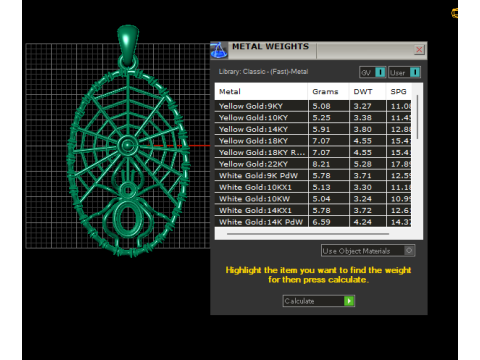The image size is (480, 360).
Task: Sort by the Grams column header
Action: click(x=329, y=91)
